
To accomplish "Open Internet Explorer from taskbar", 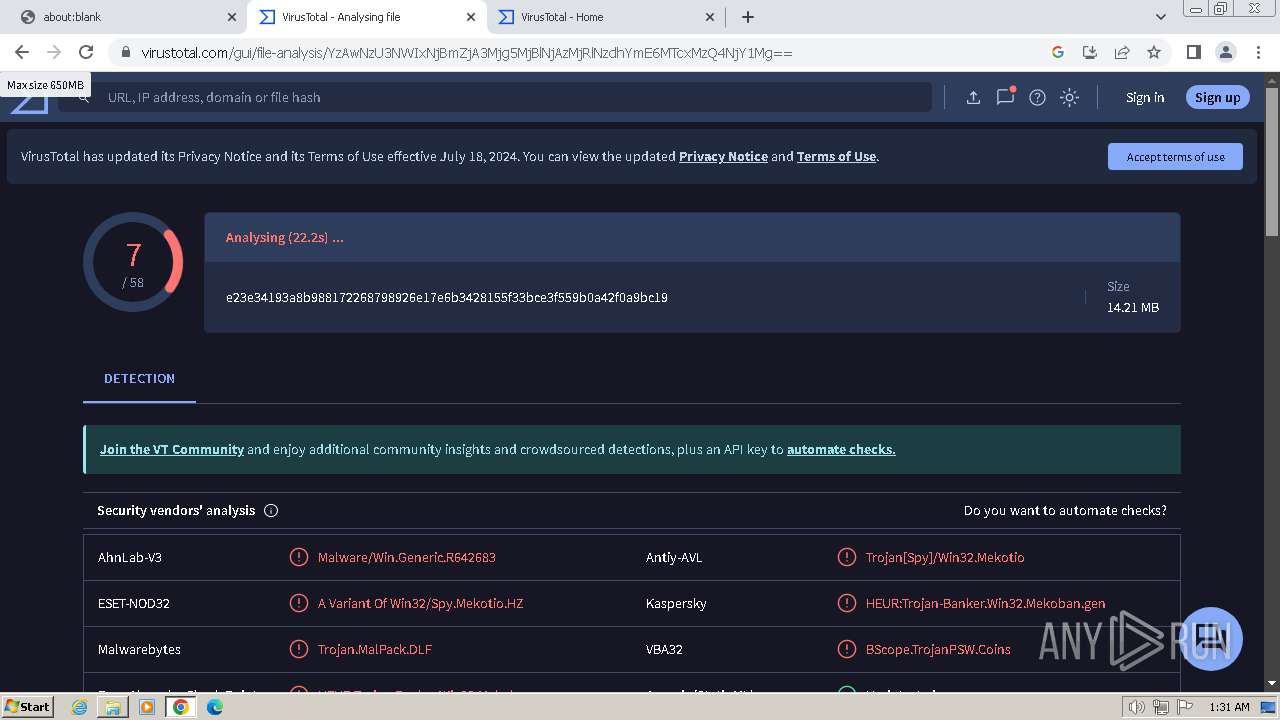I will (x=80, y=707).
